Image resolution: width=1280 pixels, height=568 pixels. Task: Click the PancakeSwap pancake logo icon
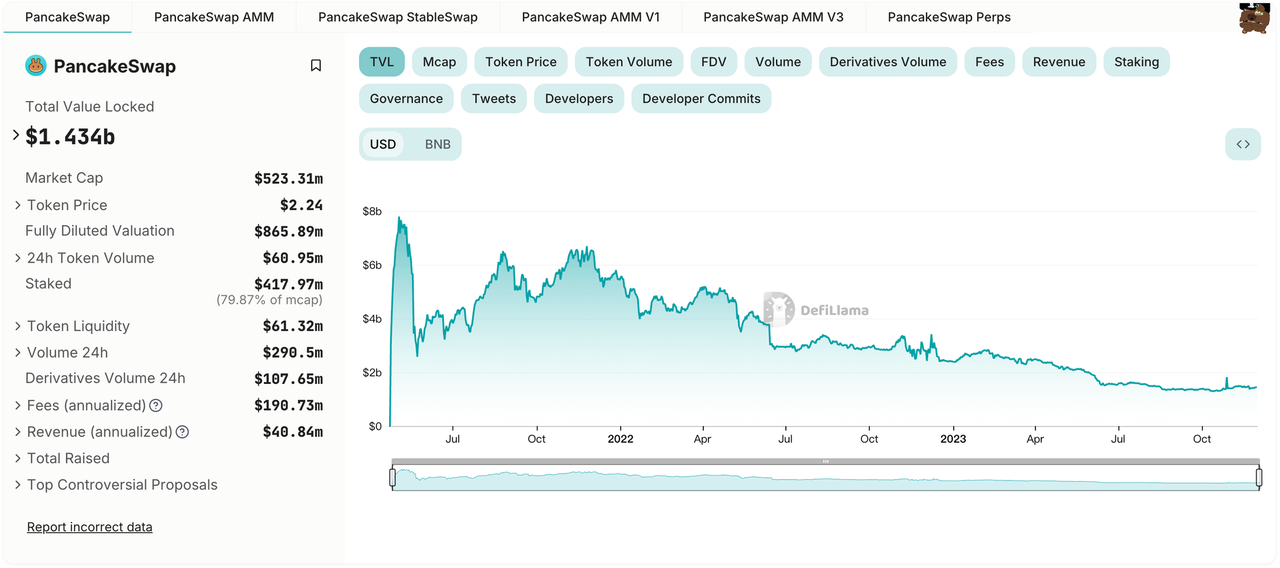click(x=36, y=66)
